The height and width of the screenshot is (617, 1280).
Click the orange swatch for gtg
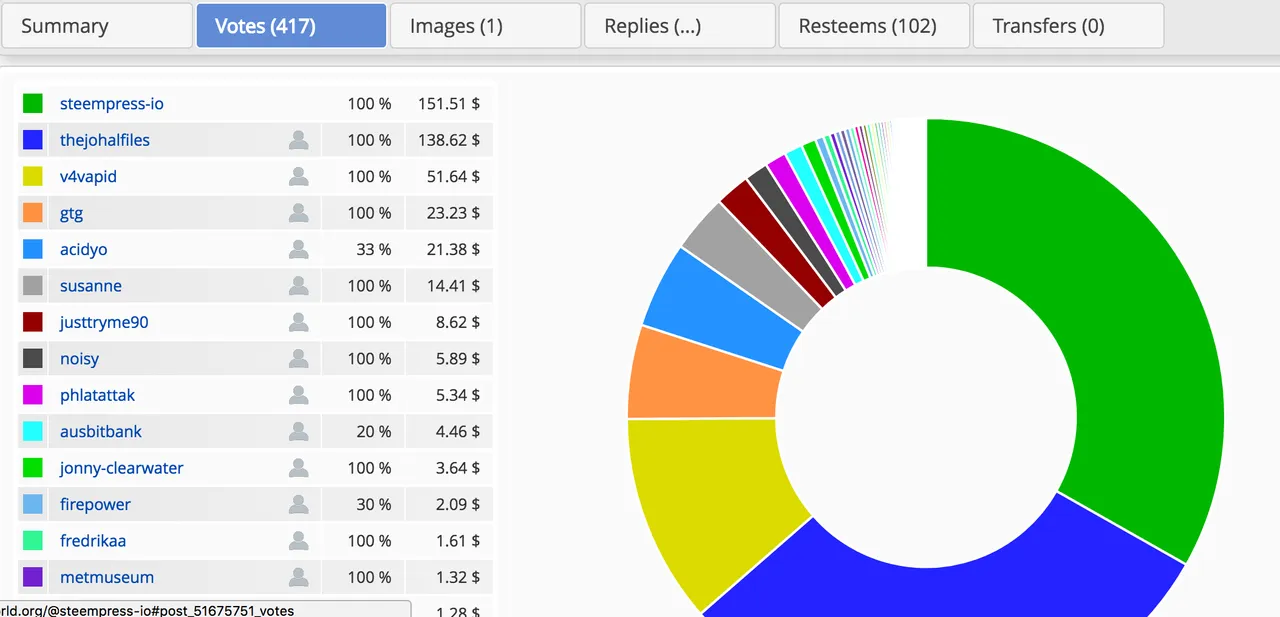pos(32,213)
